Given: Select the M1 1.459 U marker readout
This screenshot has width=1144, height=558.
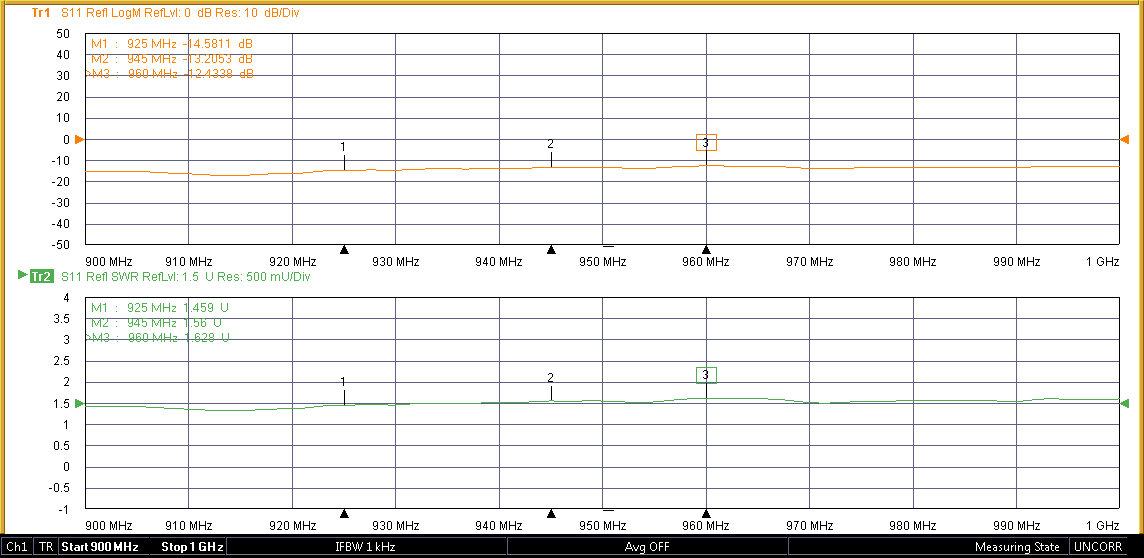Looking at the screenshot, I should click(x=161, y=307).
